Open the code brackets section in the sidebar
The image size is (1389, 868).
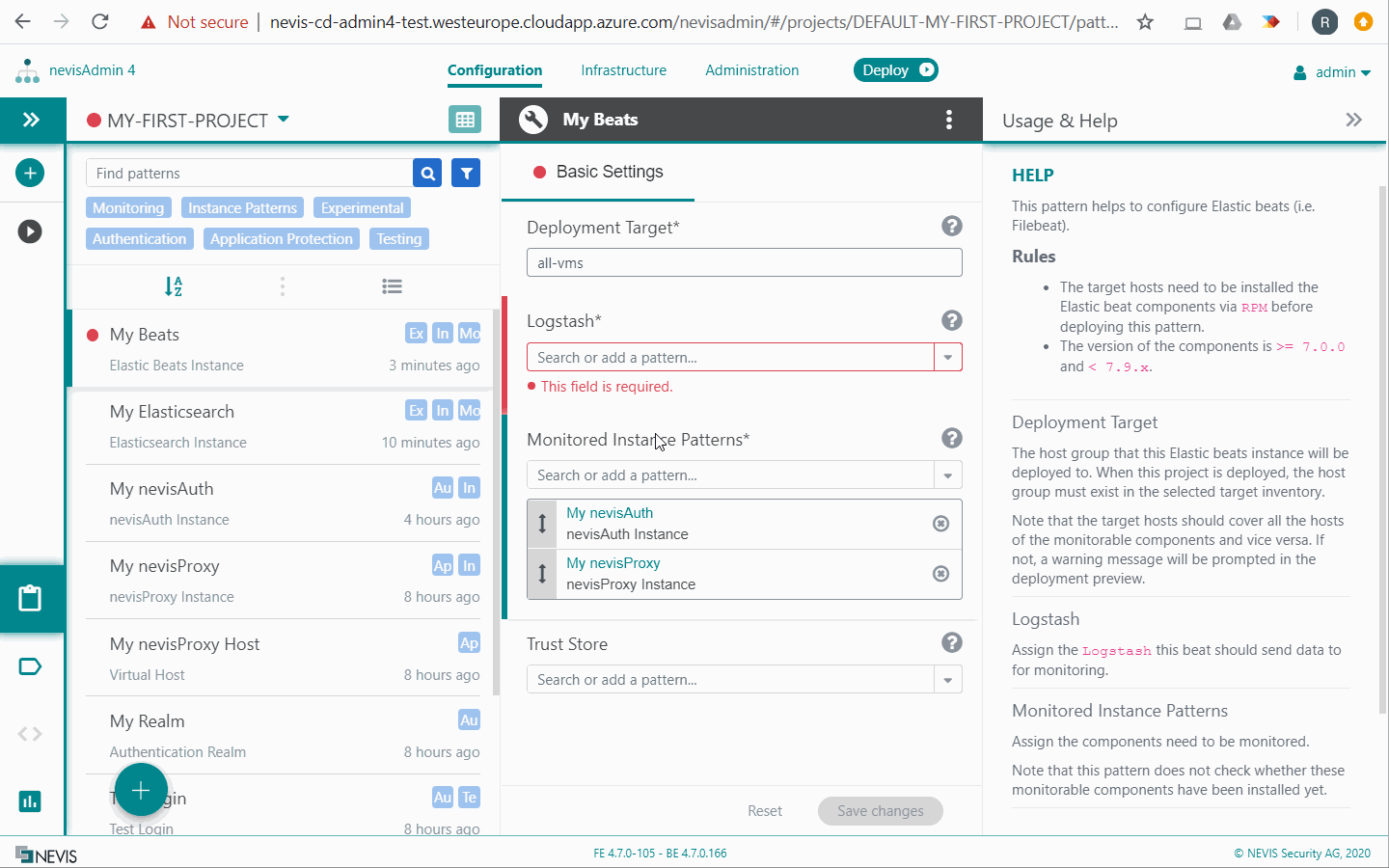point(30,734)
